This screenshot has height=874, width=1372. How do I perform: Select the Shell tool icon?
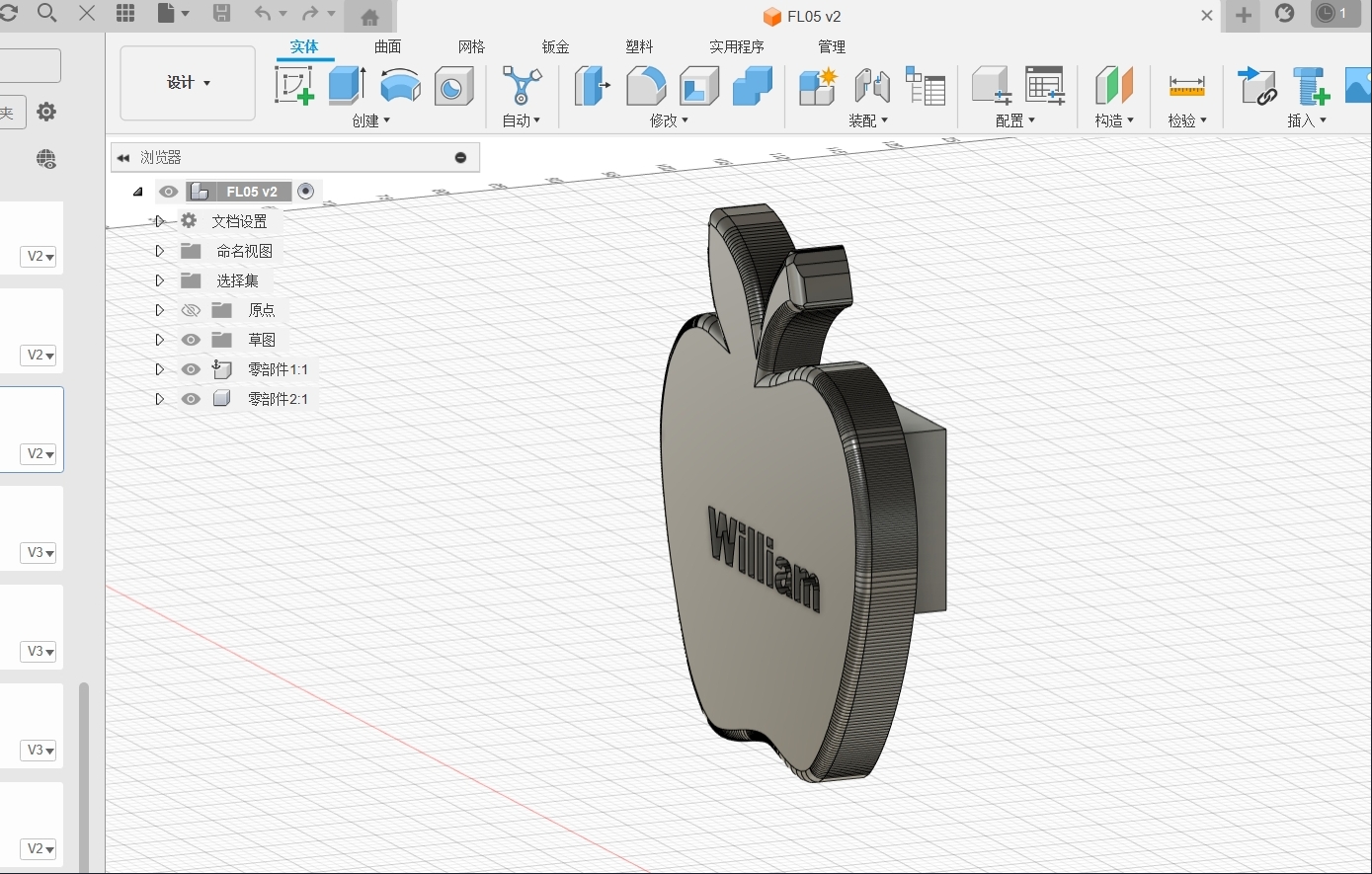point(699,86)
